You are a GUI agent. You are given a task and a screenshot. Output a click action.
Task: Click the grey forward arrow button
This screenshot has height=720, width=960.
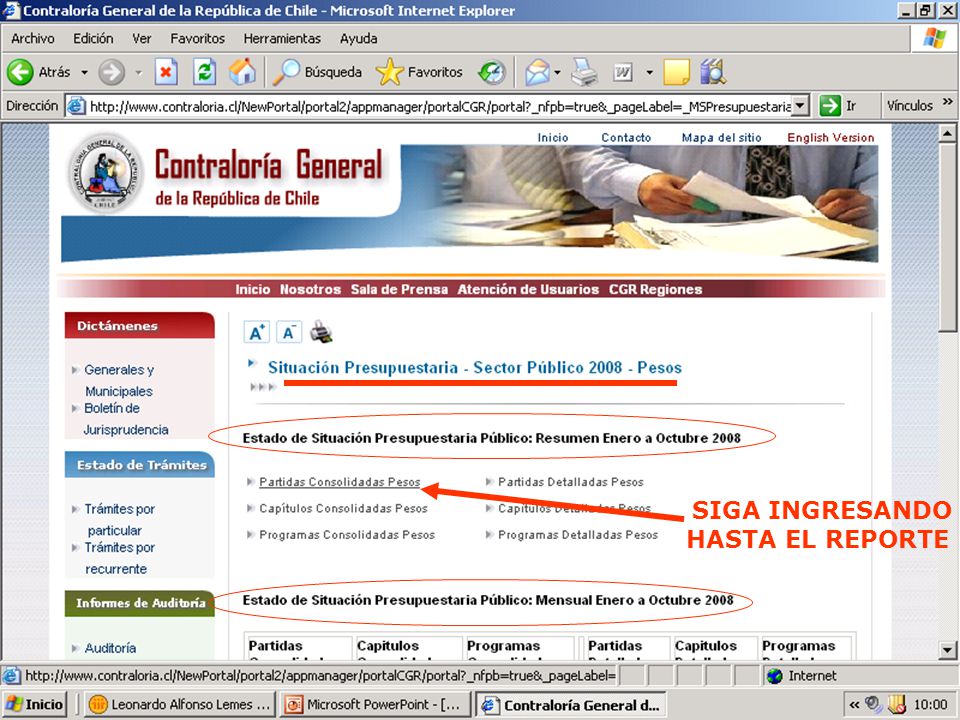point(111,72)
